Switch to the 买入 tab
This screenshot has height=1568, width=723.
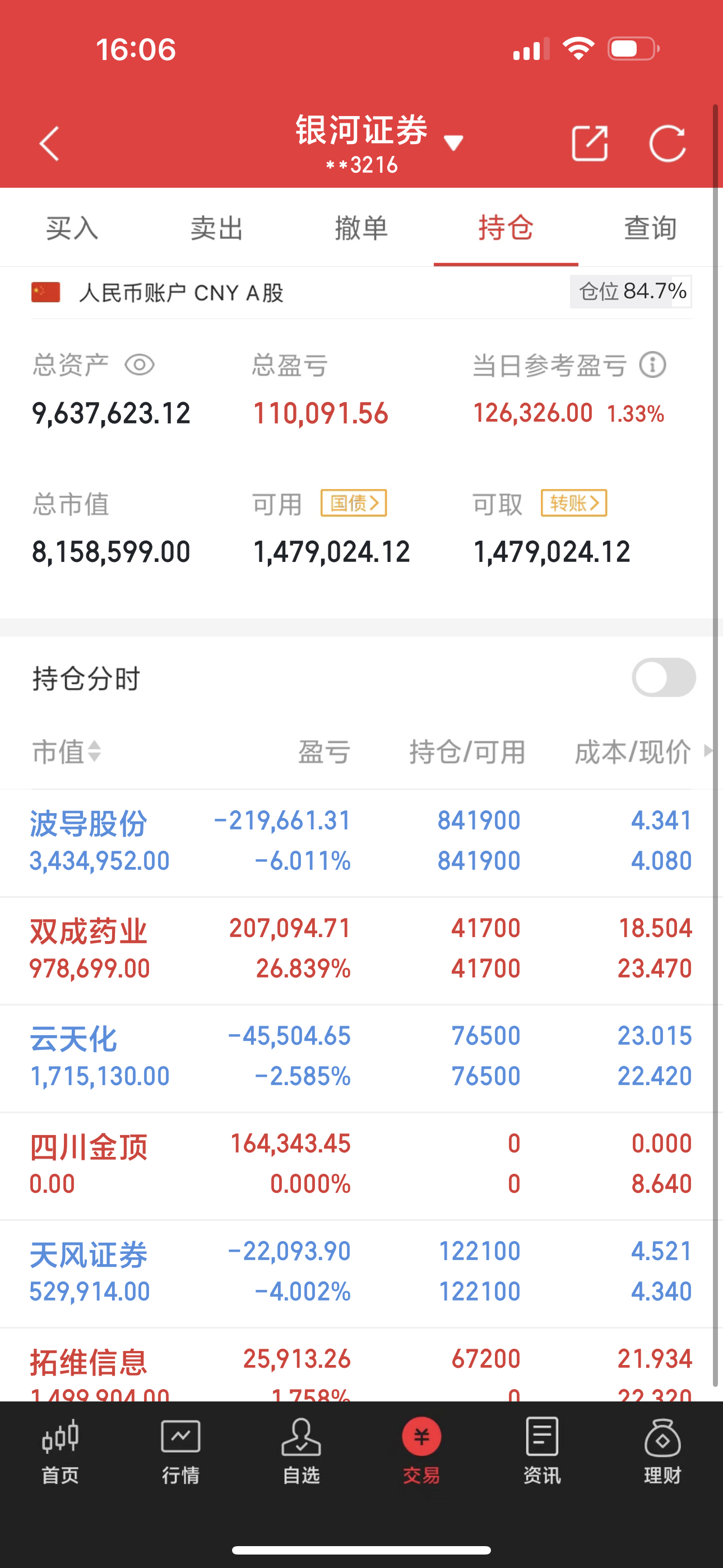(72, 228)
